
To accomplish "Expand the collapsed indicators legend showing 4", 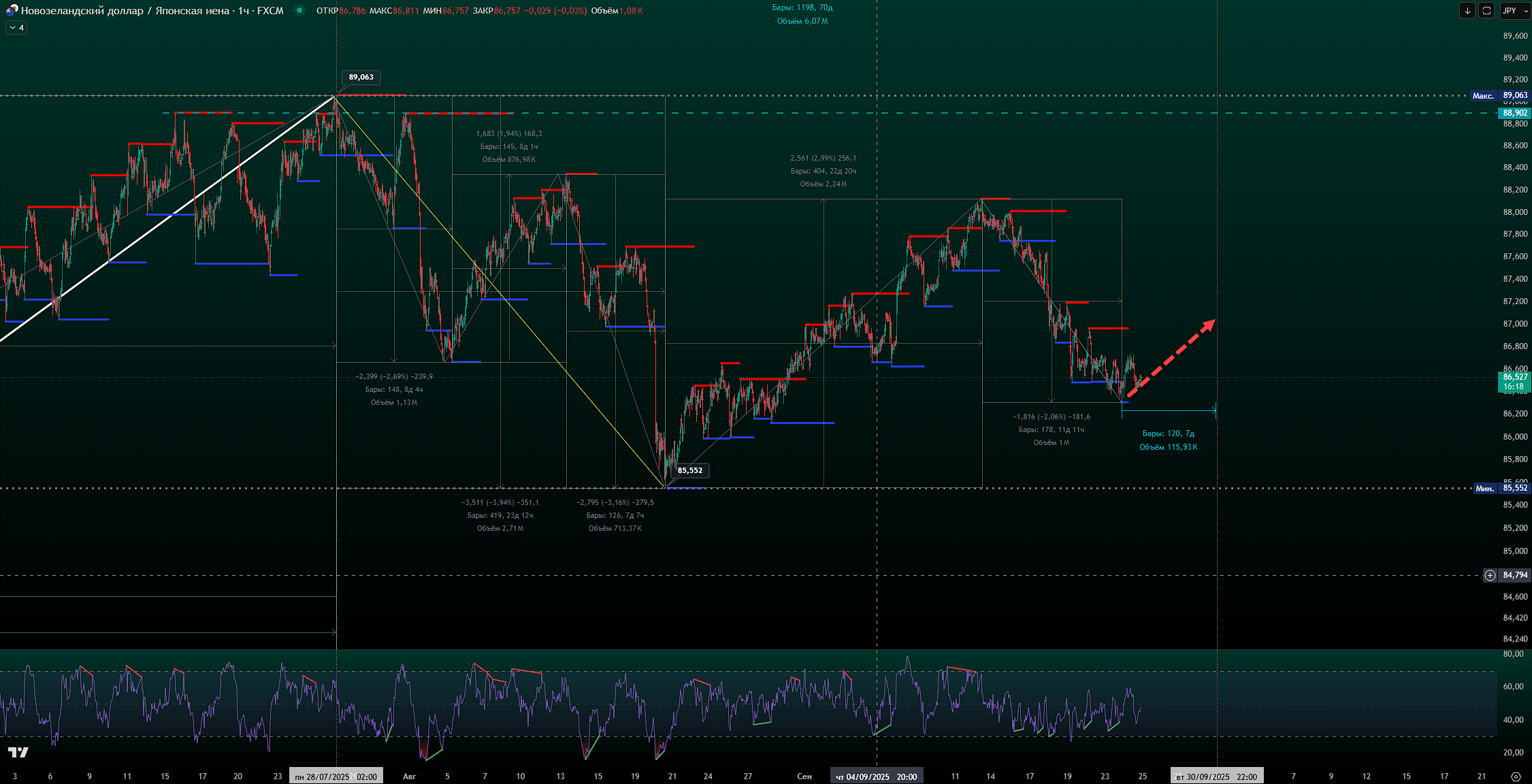I will point(16,28).
